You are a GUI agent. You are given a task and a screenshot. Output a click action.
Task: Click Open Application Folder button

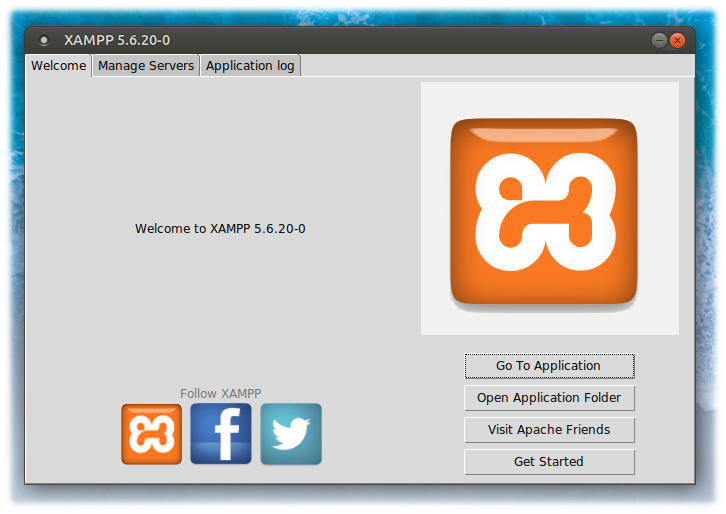coord(549,398)
